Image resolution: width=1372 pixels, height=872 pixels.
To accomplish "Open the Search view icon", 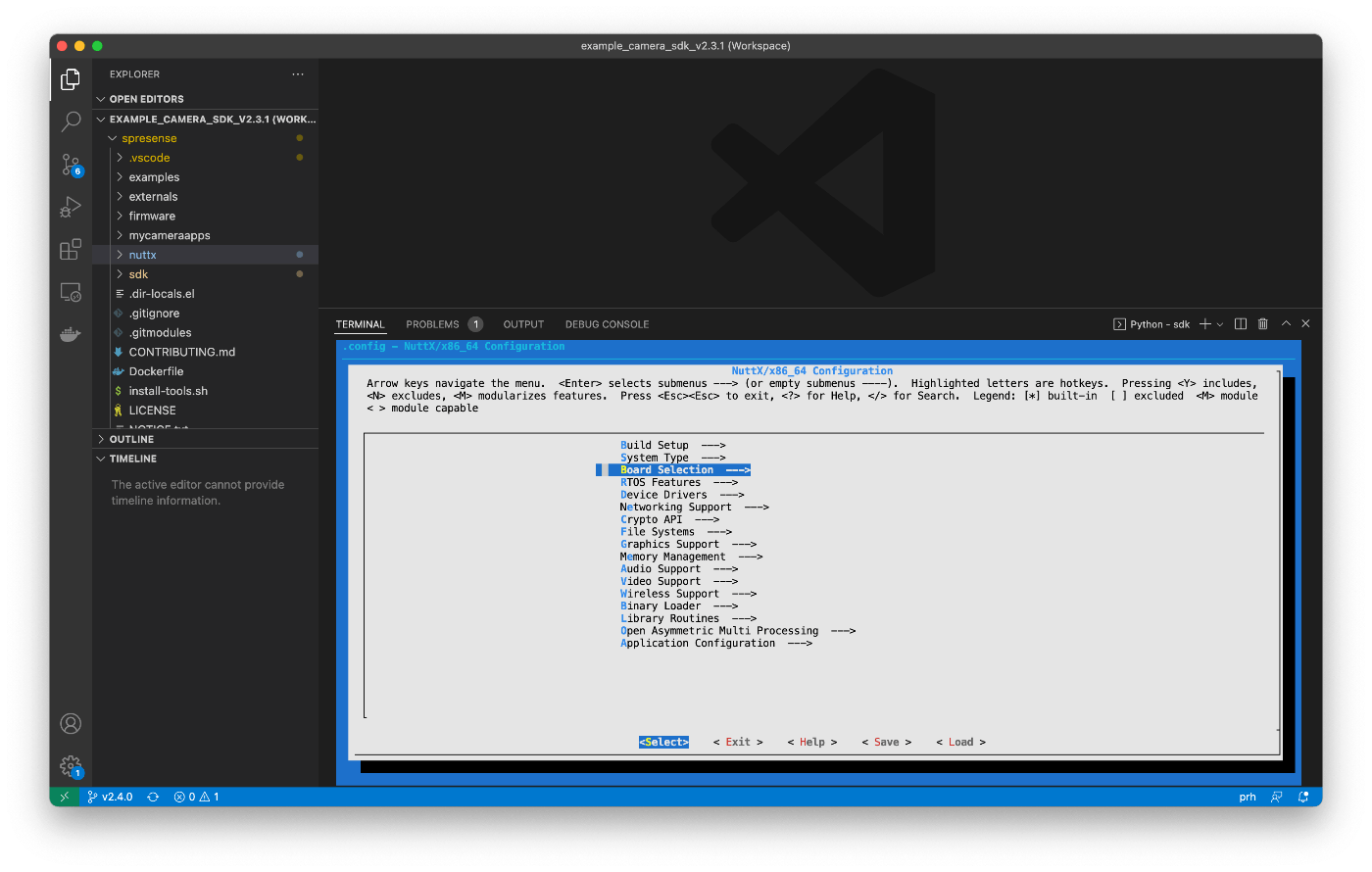I will click(71, 121).
